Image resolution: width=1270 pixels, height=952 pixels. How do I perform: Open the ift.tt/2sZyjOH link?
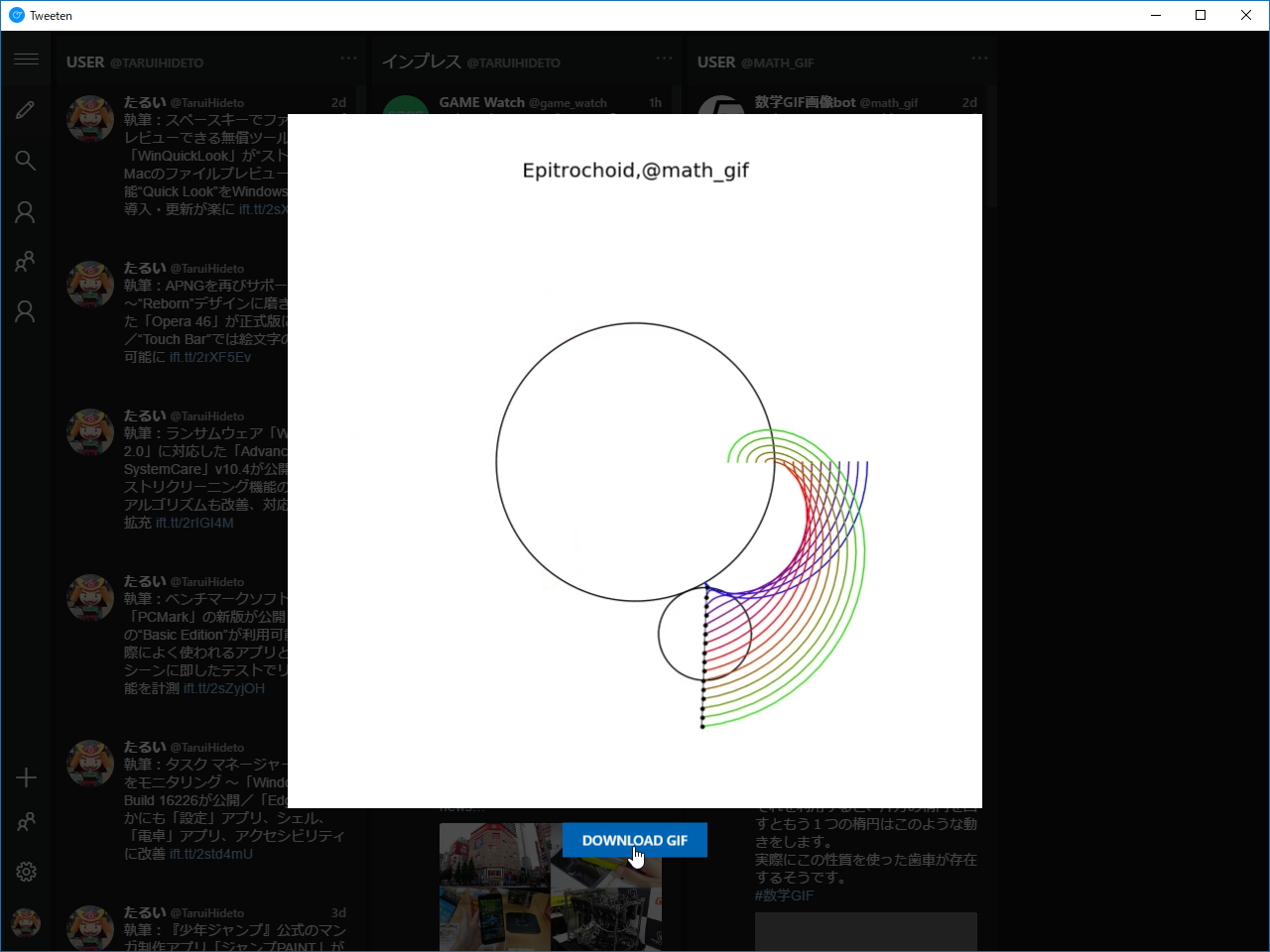[224, 688]
